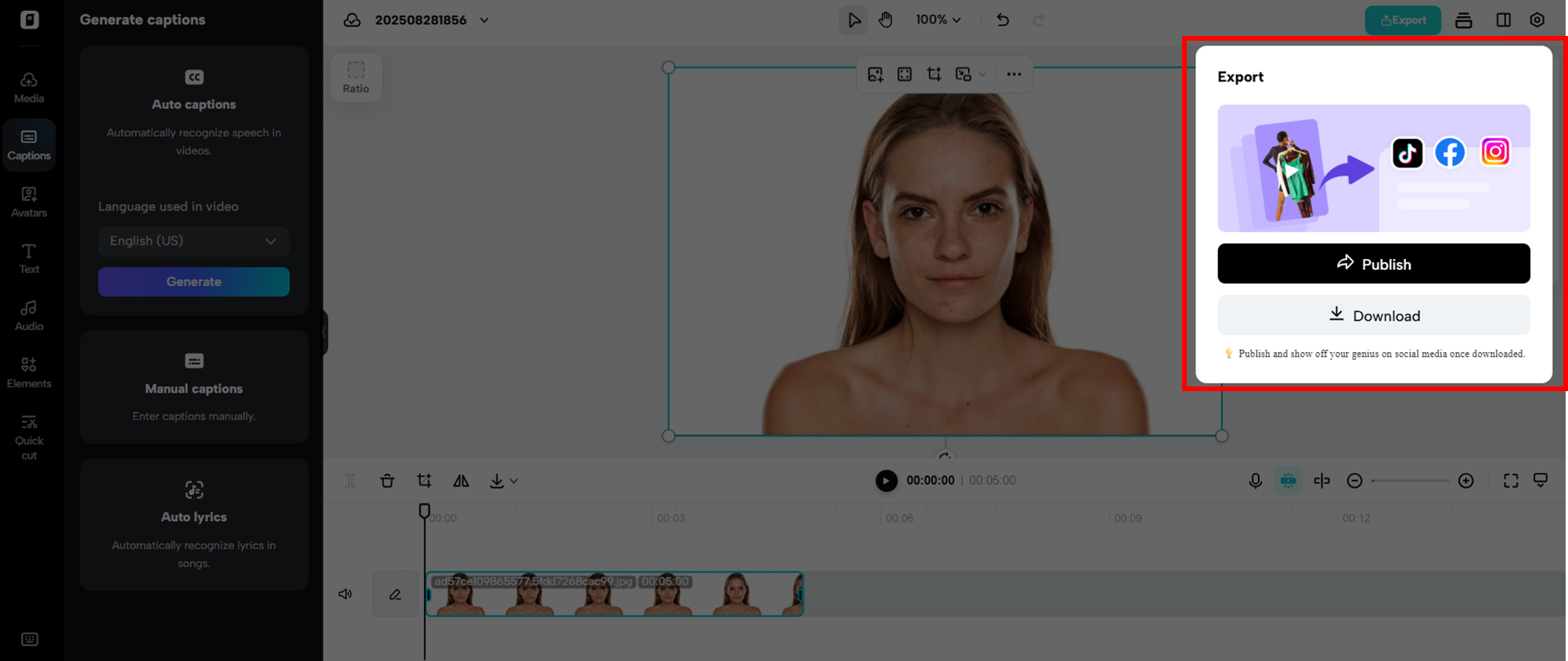Click the Instagram icon in Export banner
This screenshot has height=661, width=1568.
[1494, 152]
